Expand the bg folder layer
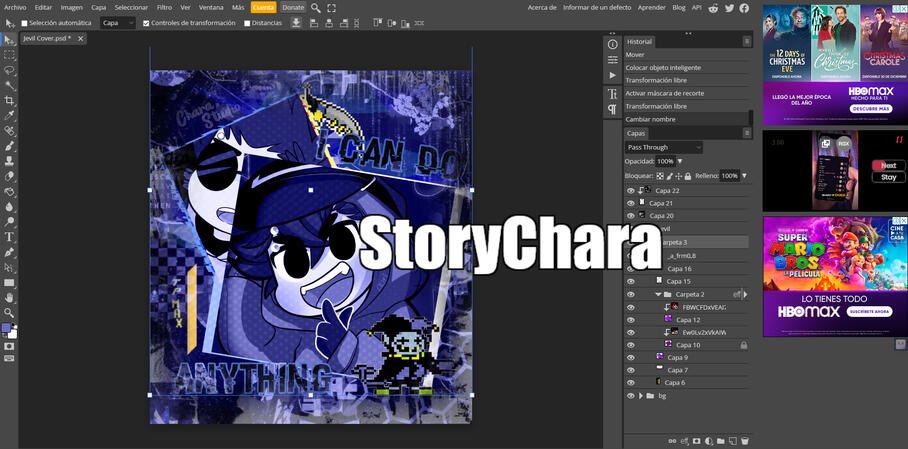This screenshot has height=449, width=908. 640,396
